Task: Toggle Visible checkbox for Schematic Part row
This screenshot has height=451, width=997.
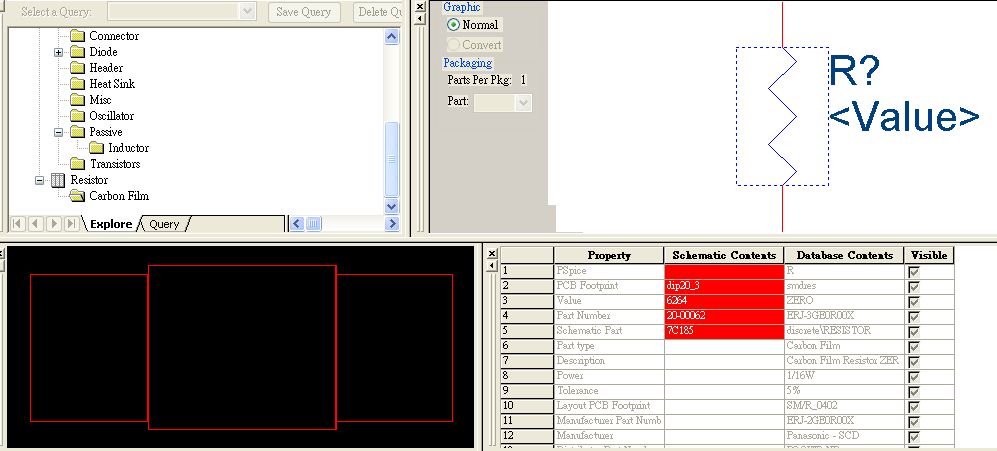Action: coord(914,332)
